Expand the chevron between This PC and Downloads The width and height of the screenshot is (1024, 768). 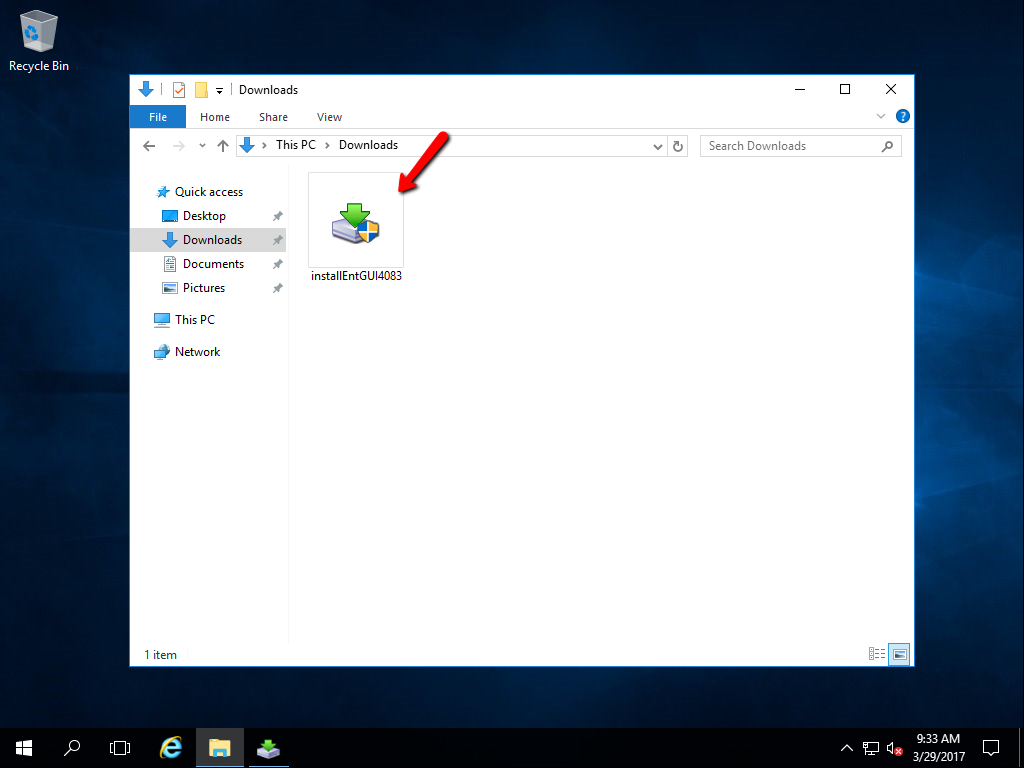pyautogui.click(x=327, y=146)
